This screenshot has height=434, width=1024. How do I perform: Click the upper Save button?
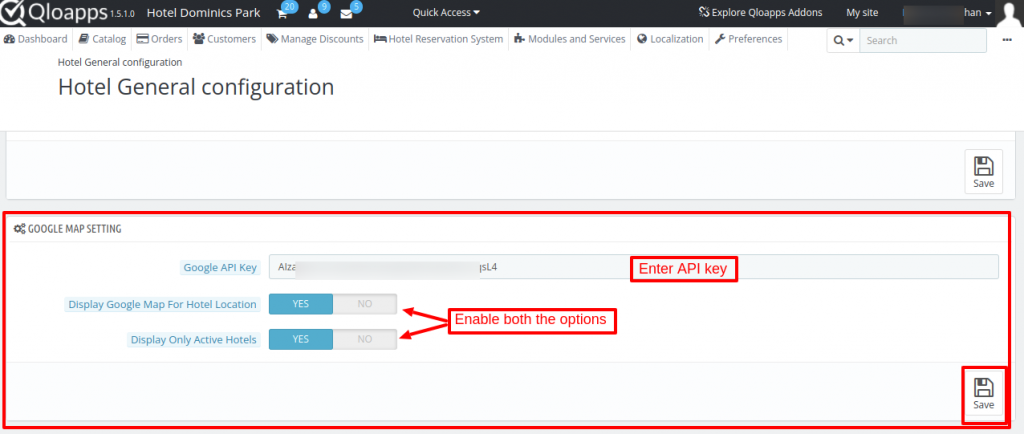tap(983, 172)
